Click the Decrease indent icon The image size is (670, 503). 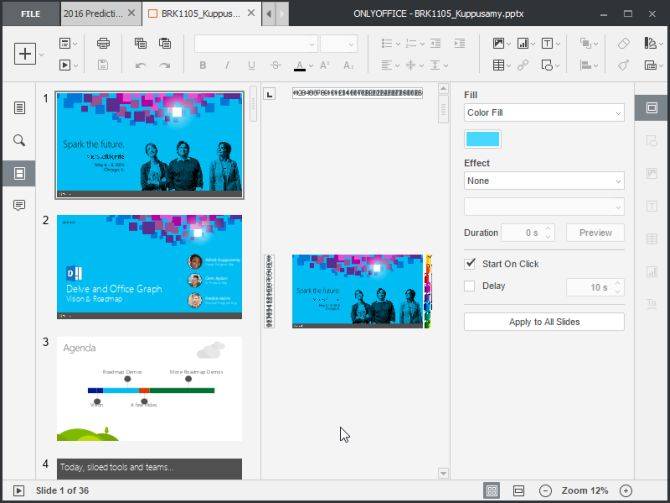435,43
